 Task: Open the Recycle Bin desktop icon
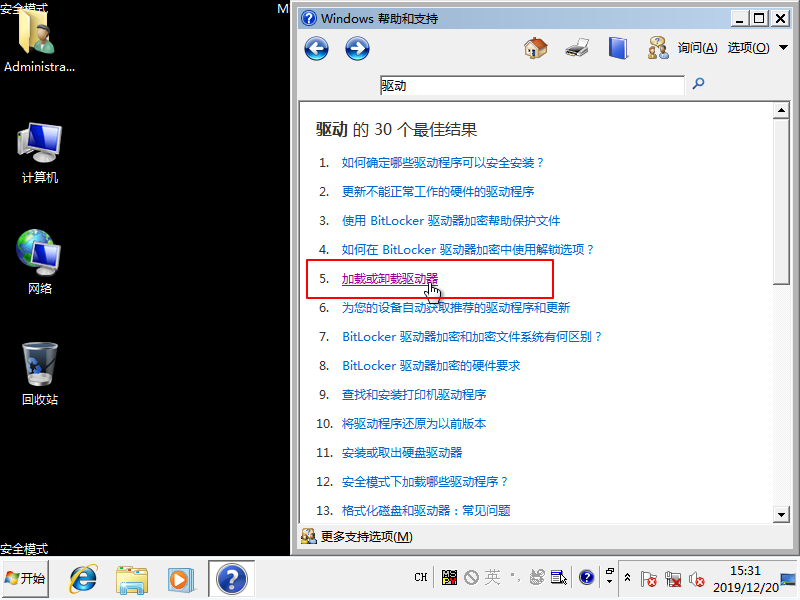tap(40, 372)
